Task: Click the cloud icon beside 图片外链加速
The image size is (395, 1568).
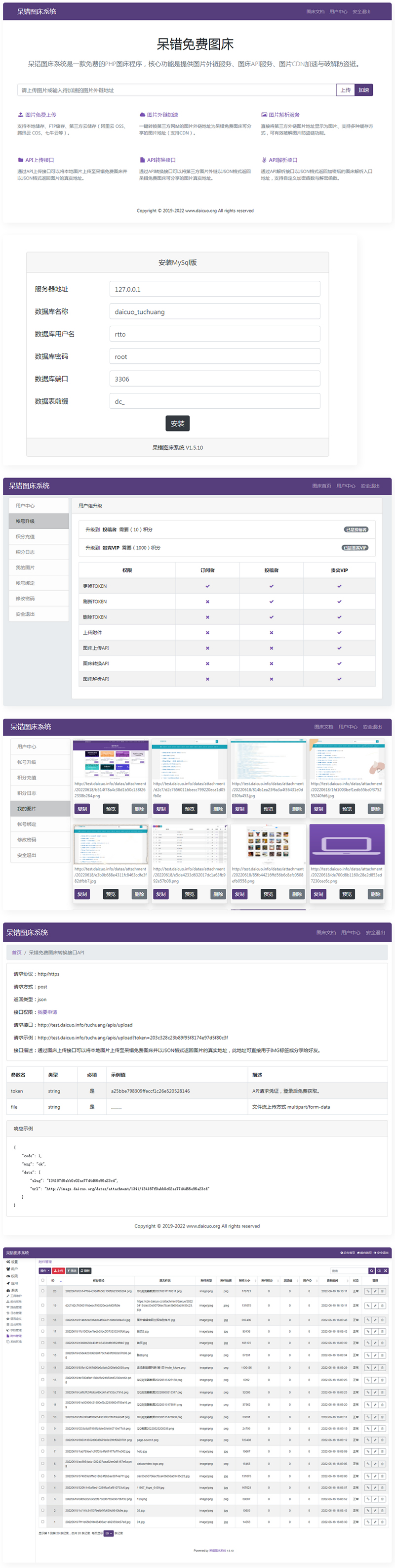Action: pos(142,114)
